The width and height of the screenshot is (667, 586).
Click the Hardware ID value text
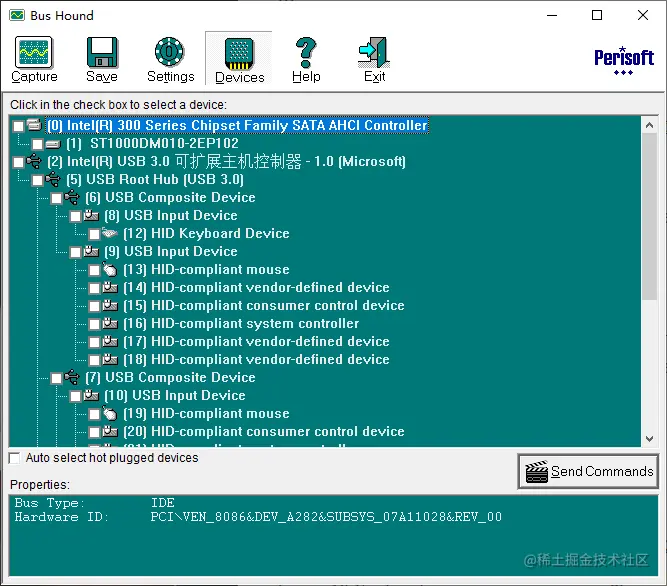point(326,517)
